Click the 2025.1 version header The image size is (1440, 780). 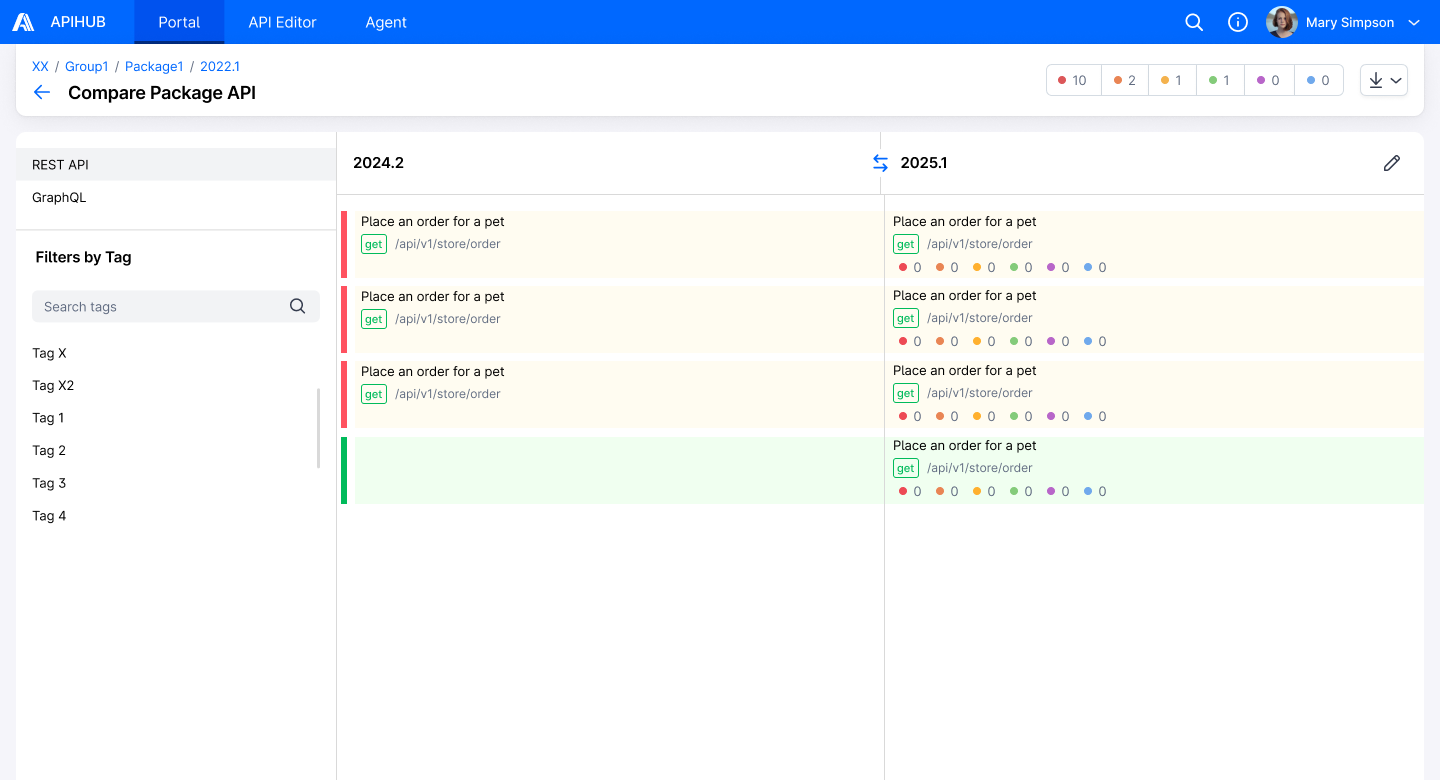pyautogui.click(x=924, y=162)
